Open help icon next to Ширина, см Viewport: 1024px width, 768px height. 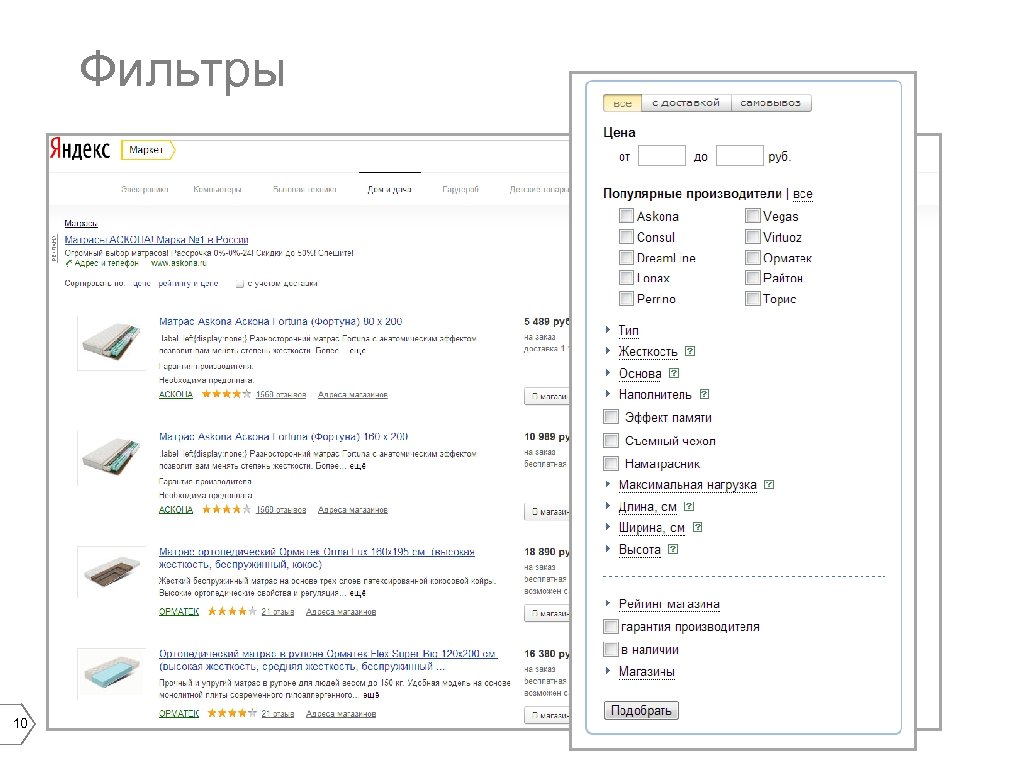(x=697, y=527)
